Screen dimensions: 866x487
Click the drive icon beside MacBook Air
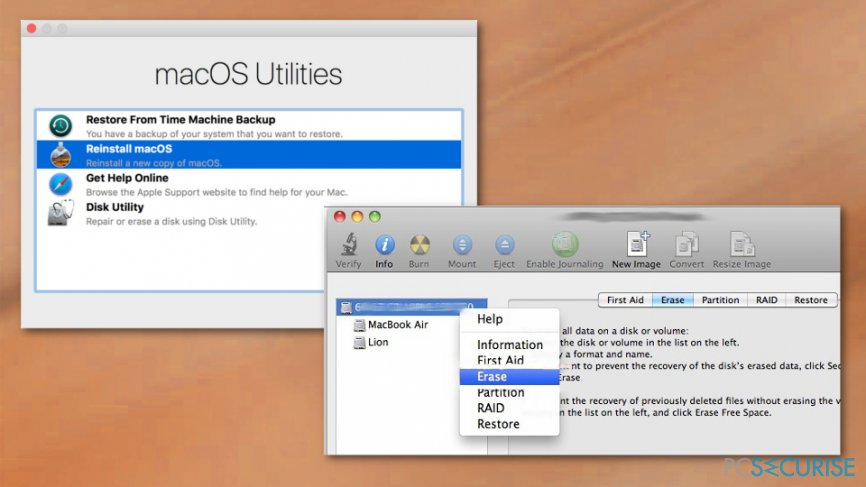point(359,325)
